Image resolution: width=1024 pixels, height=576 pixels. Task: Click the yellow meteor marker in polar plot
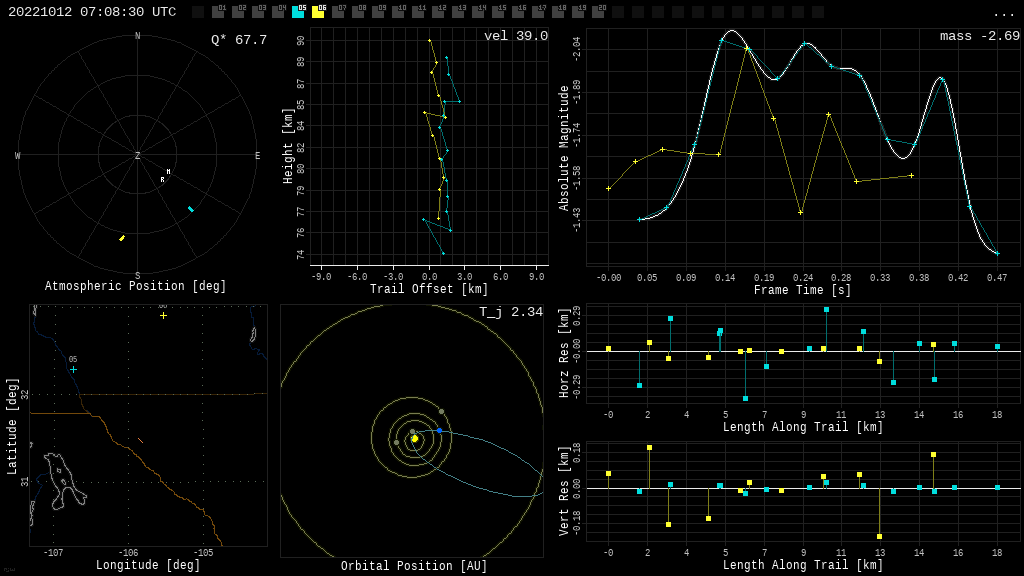122,238
